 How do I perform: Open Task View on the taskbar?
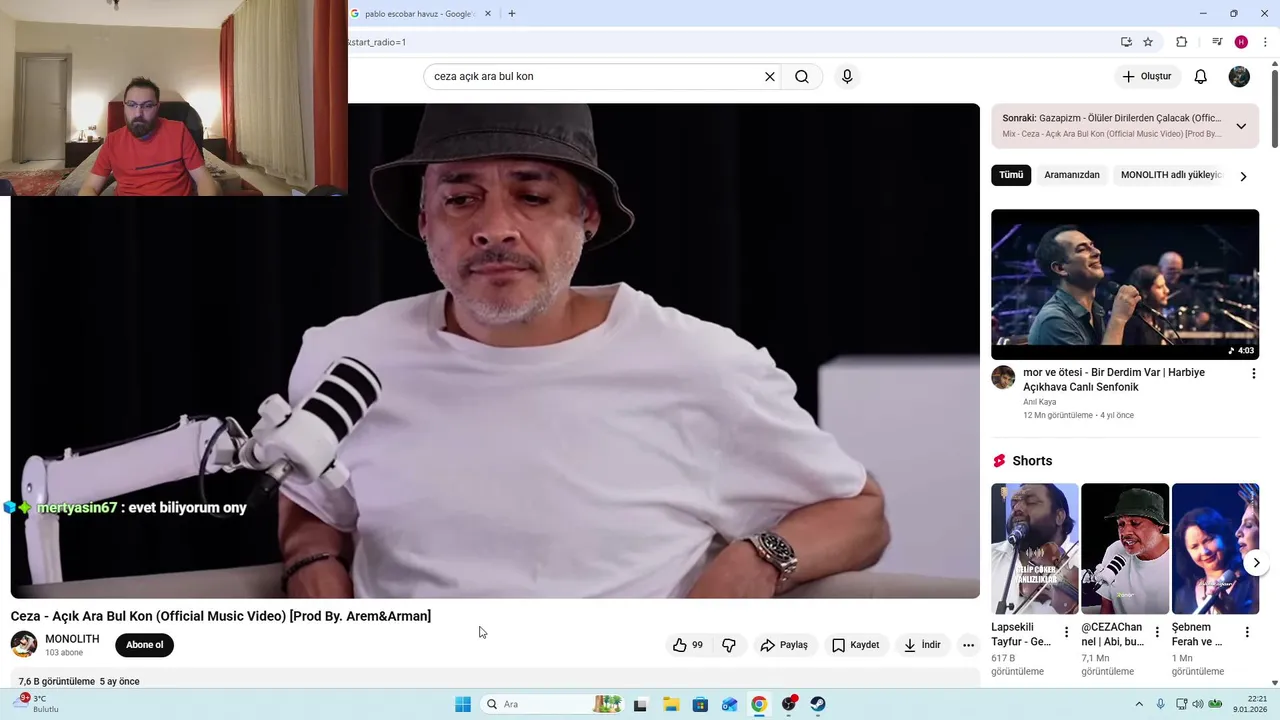(640, 704)
